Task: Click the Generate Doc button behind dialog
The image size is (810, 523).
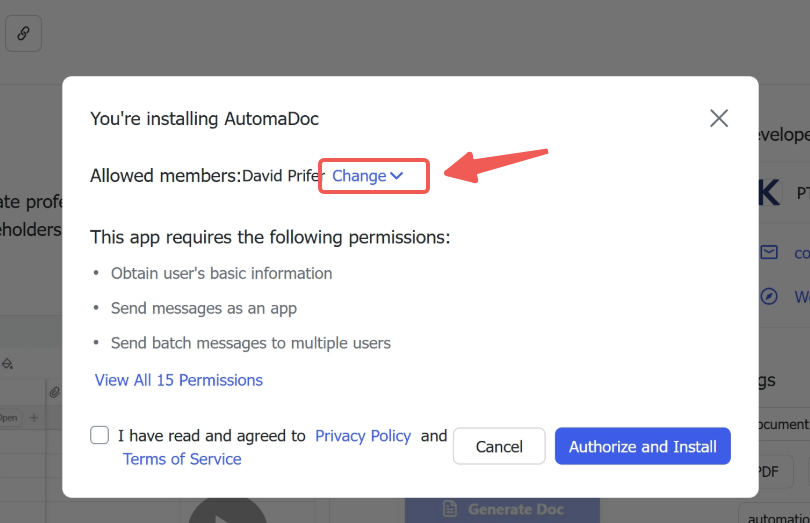Action: 503,510
